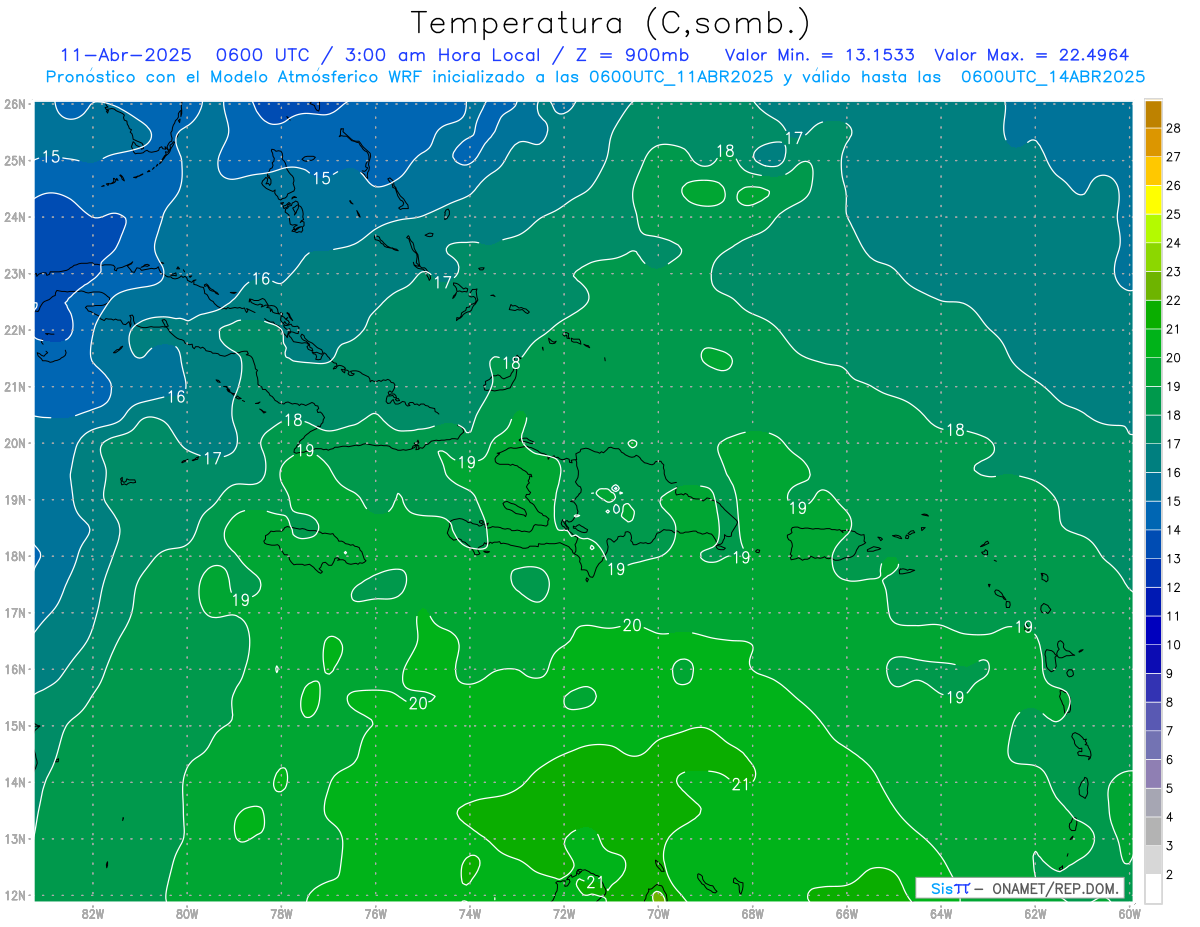Click the valid-until time "0600UTC_14ABR2025"
Image resolution: width=1200 pixels, height=927 pixels.
1053,77
